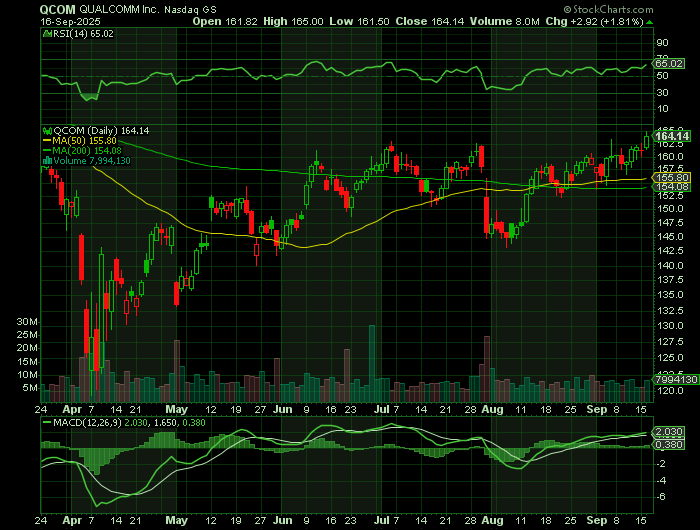Click the 65.02 RSI value tag
This screenshot has height=530, width=700.
click(669, 63)
